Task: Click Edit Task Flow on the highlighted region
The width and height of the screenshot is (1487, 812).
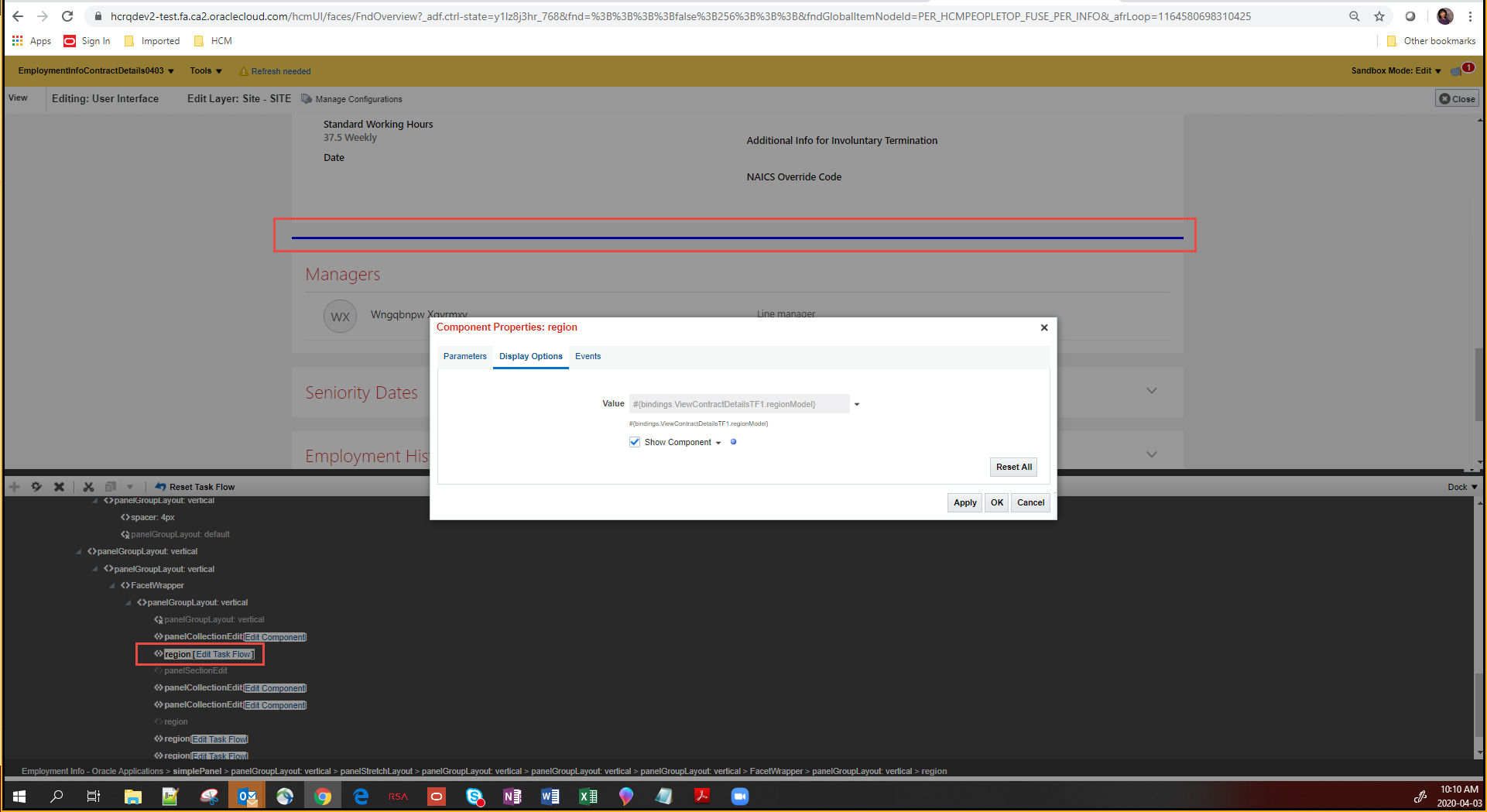Action: coord(223,654)
